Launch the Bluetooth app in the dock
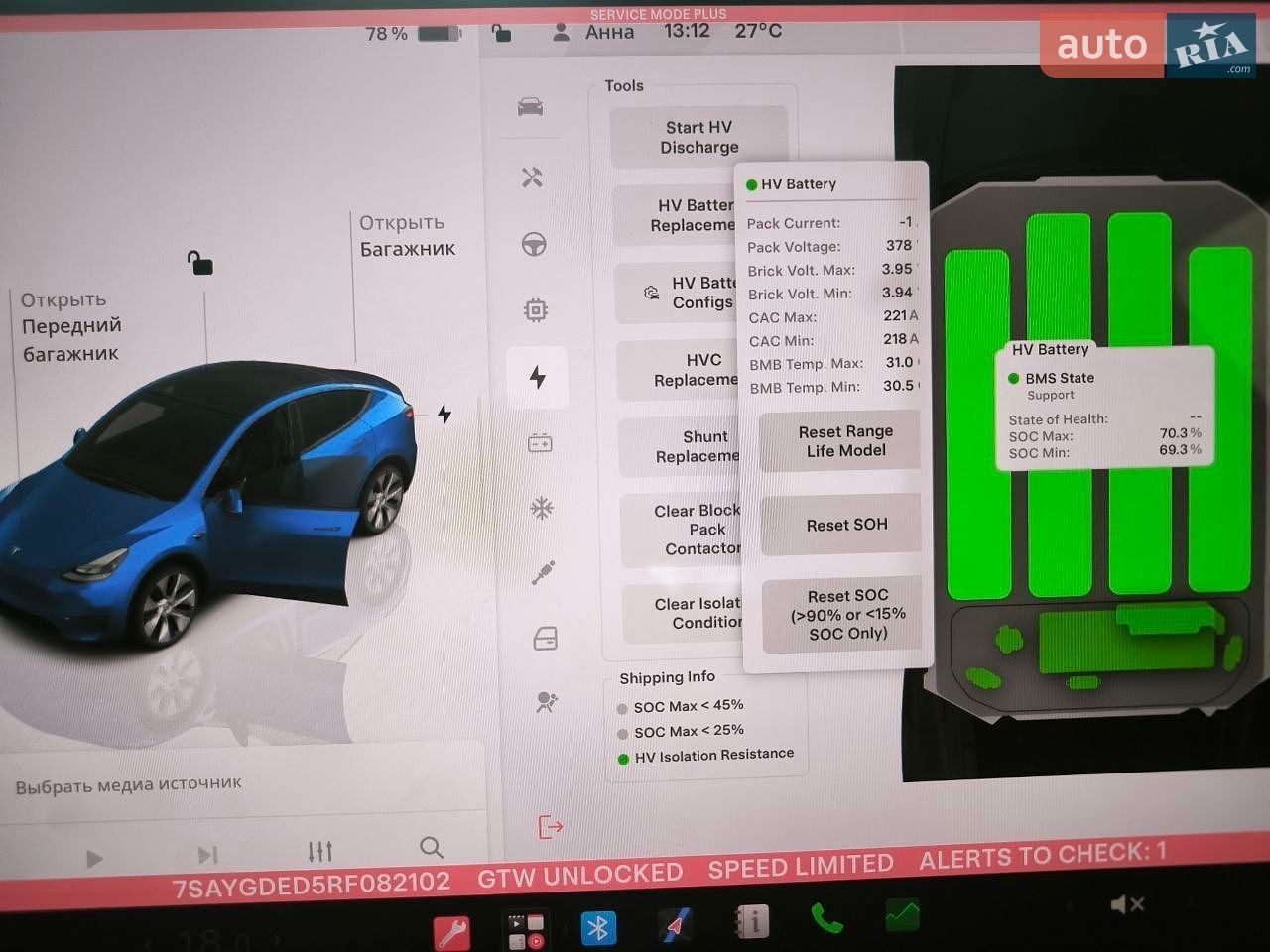1270x952 pixels. (x=597, y=929)
